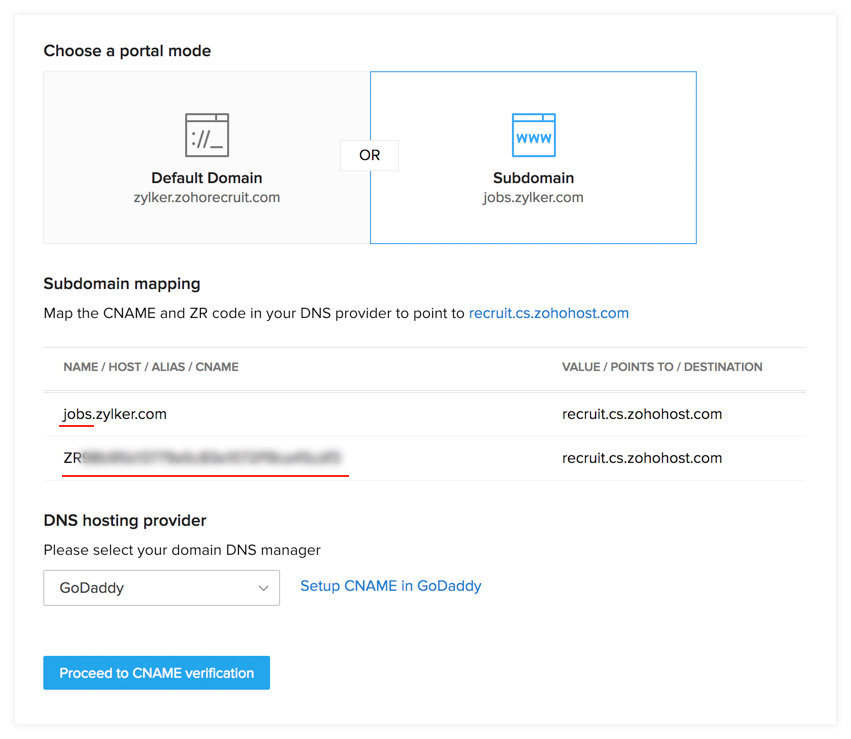Viewport: 851px width, 739px height.
Task: Open the GoDaddy DNS manager dropdown
Action: click(161, 588)
